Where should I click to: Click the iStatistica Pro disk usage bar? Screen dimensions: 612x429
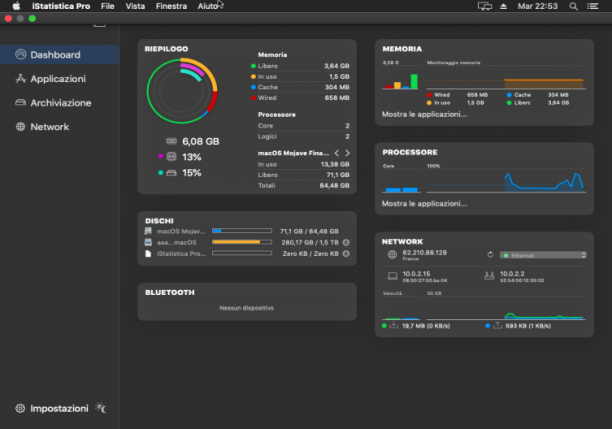[x=242, y=253]
